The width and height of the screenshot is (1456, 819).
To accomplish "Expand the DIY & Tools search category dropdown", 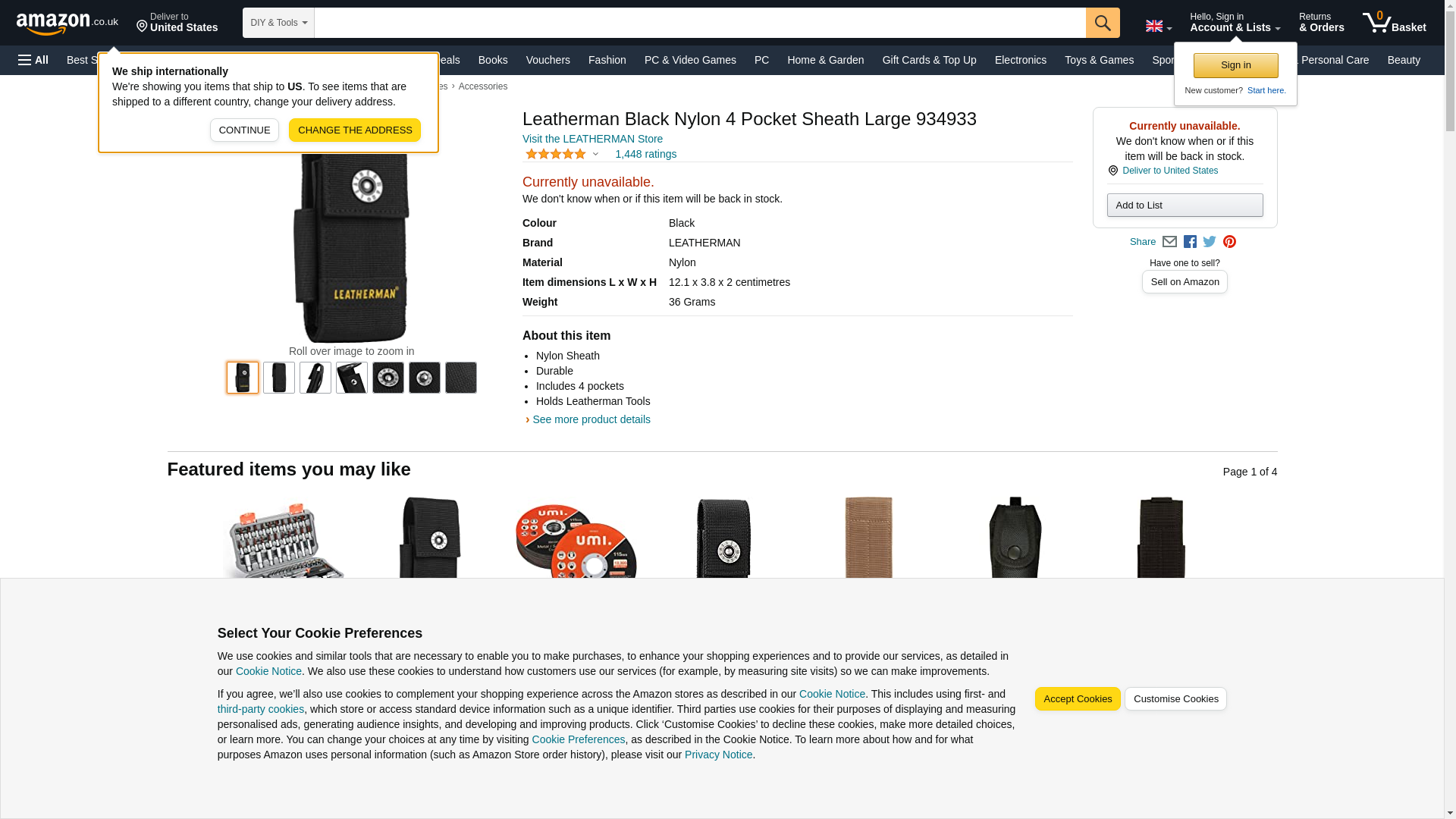I will tap(278, 23).
